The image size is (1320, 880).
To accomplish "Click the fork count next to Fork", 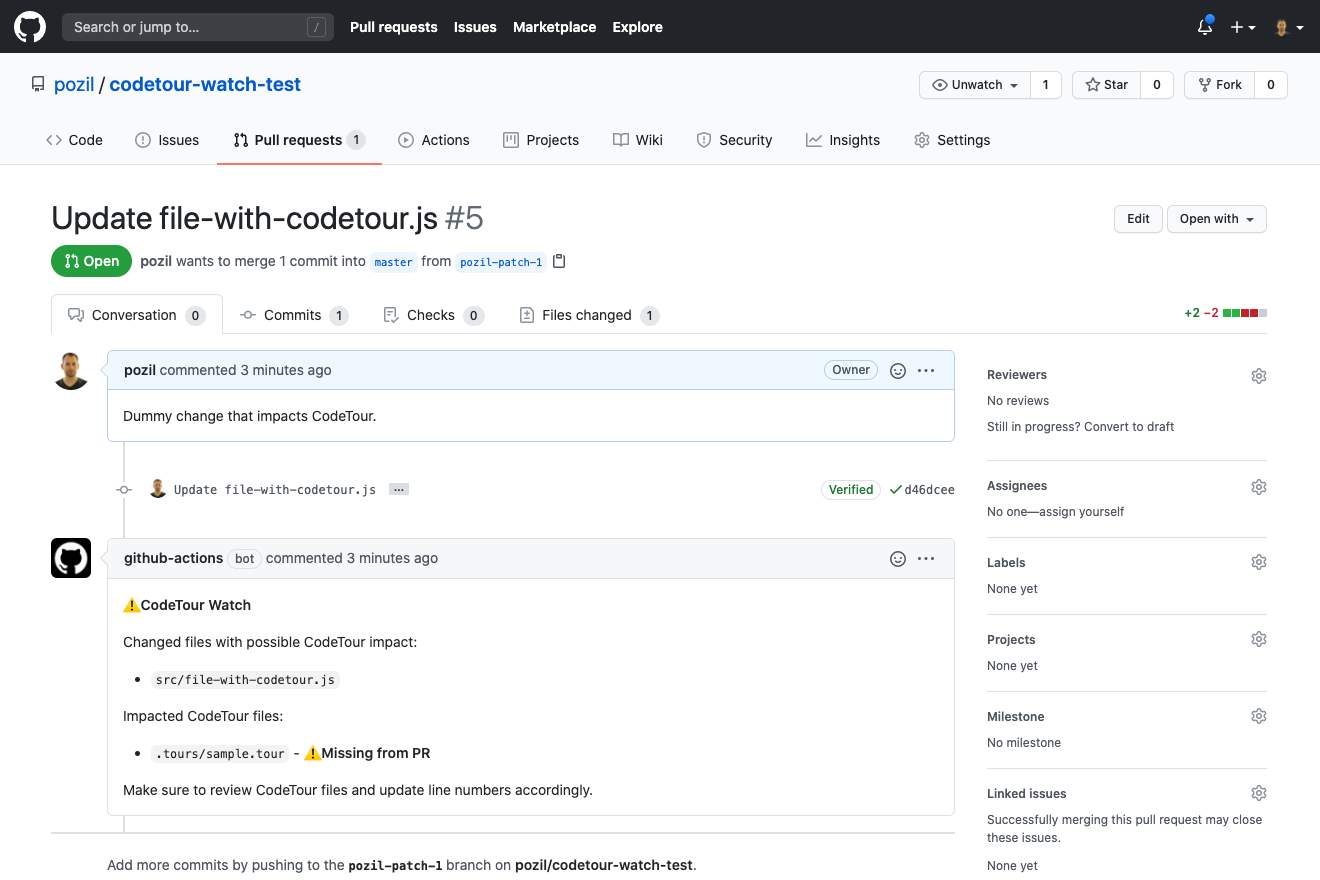I will [1271, 85].
